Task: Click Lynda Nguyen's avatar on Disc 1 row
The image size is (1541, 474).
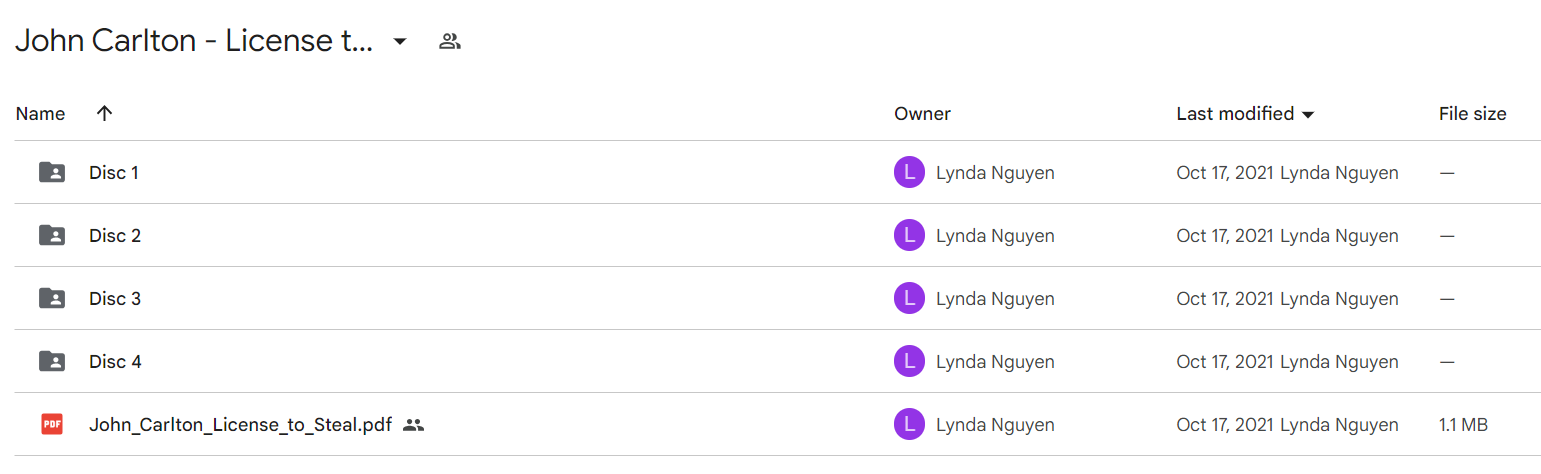Action: click(909, 173)
